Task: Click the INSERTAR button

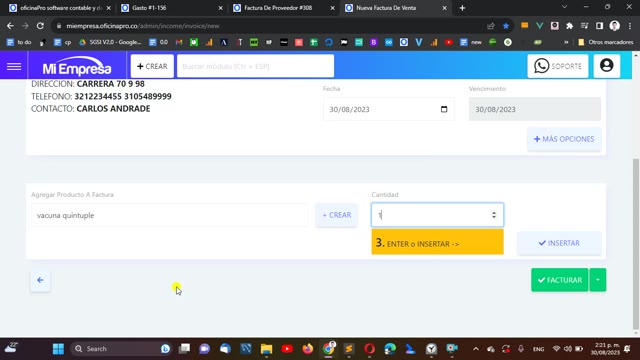Action: 559,243
